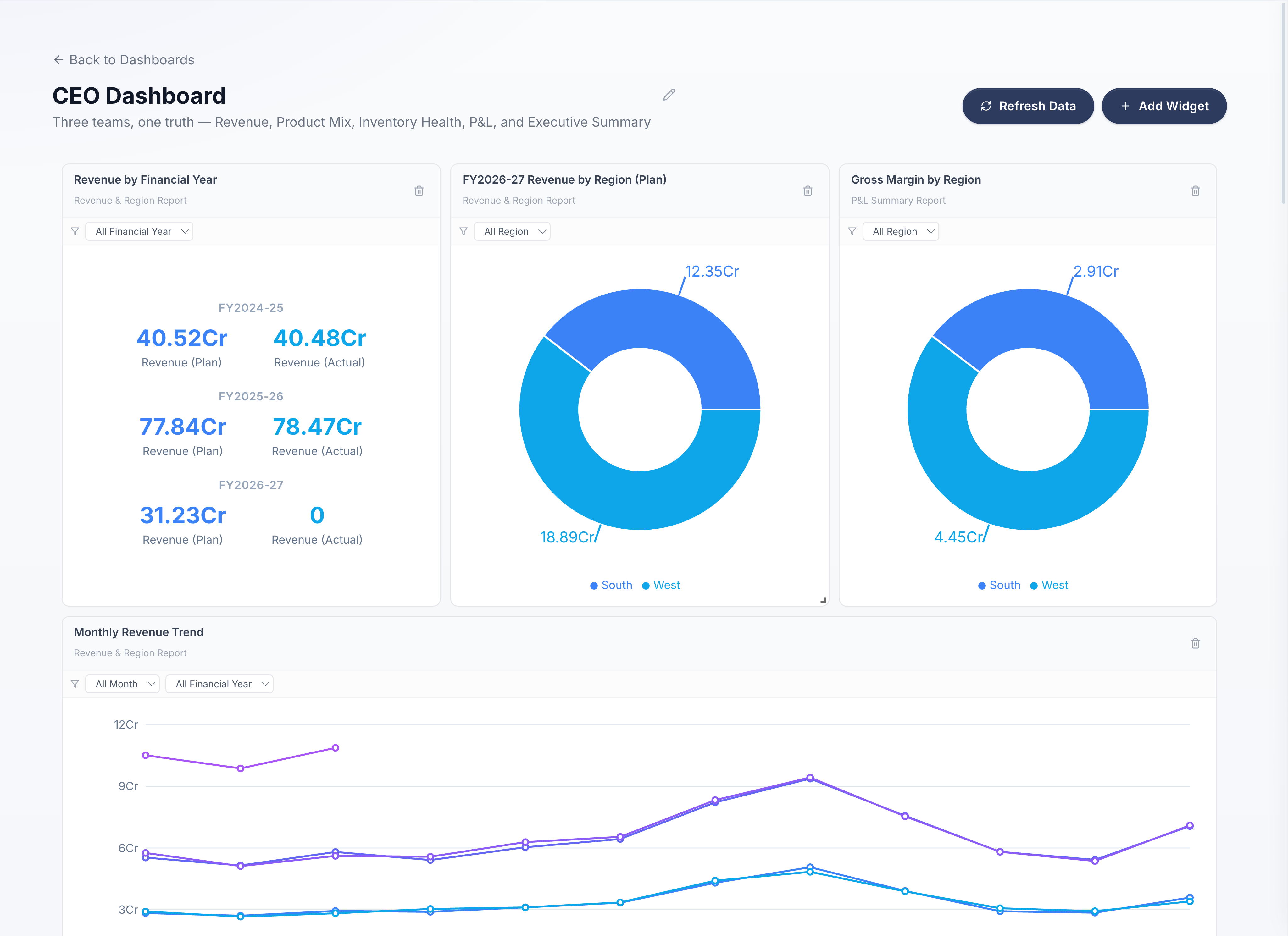The height and width of the screenshot is (936, 1288).
Task: Click the filter icon on Monthly Revenue Trend
Action: pos(75,683)
